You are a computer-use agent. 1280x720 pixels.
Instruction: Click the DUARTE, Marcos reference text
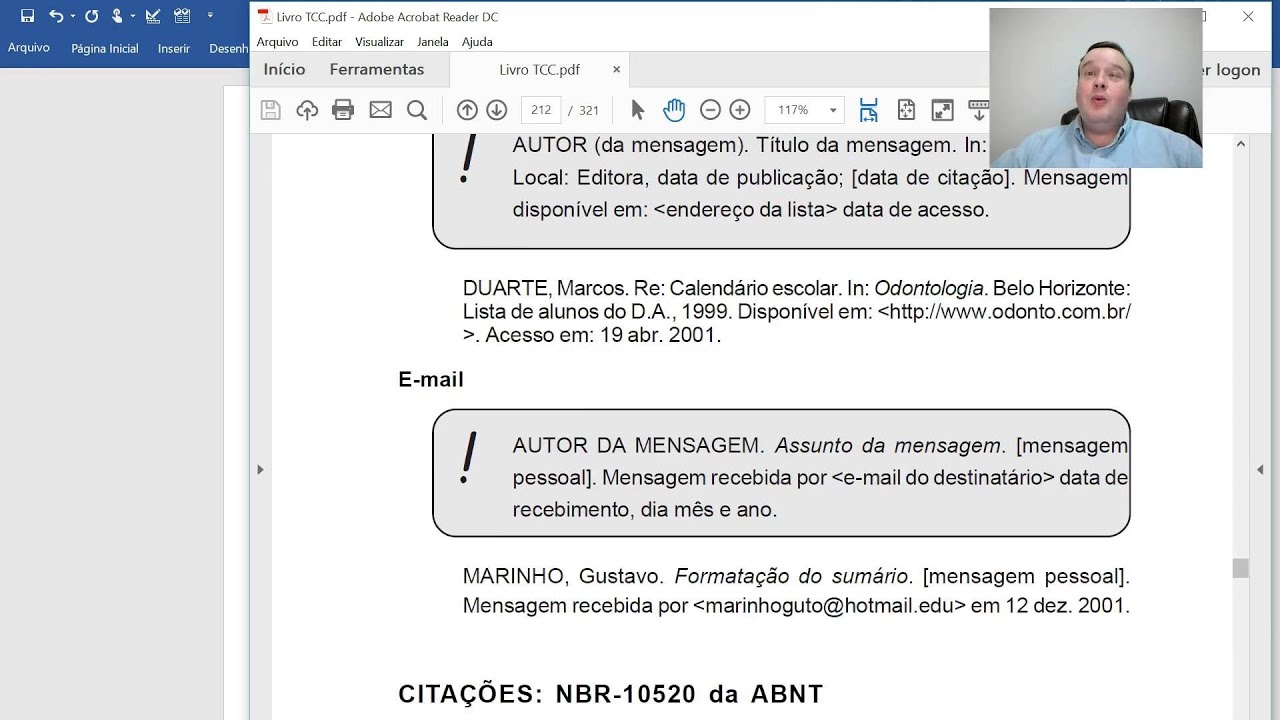tap(545, 288)
